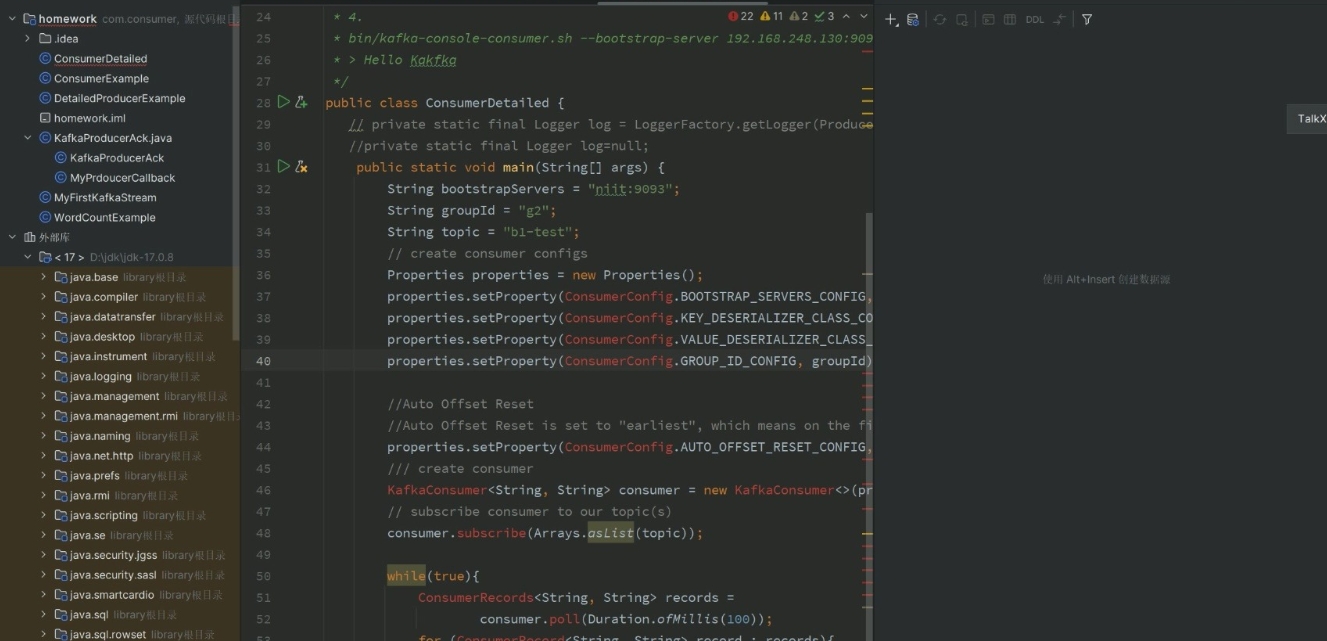
Task: Click the DDL button in database toolbar
Action: (1034, 19)
